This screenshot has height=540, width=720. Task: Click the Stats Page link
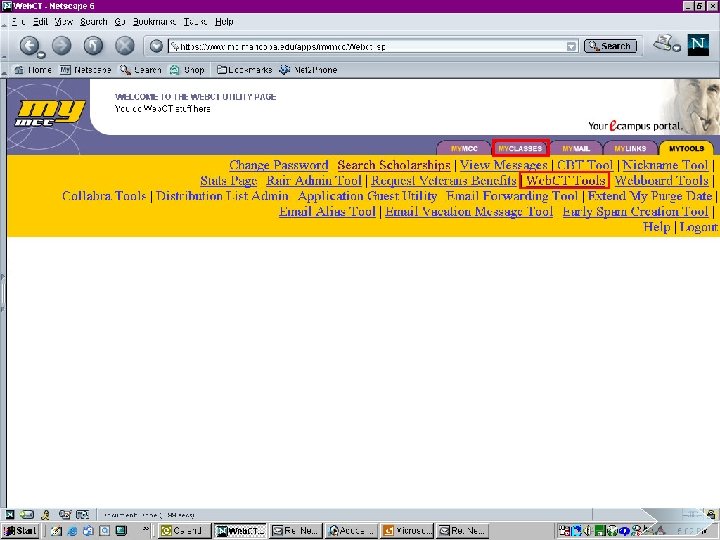[x=229, y=180]
